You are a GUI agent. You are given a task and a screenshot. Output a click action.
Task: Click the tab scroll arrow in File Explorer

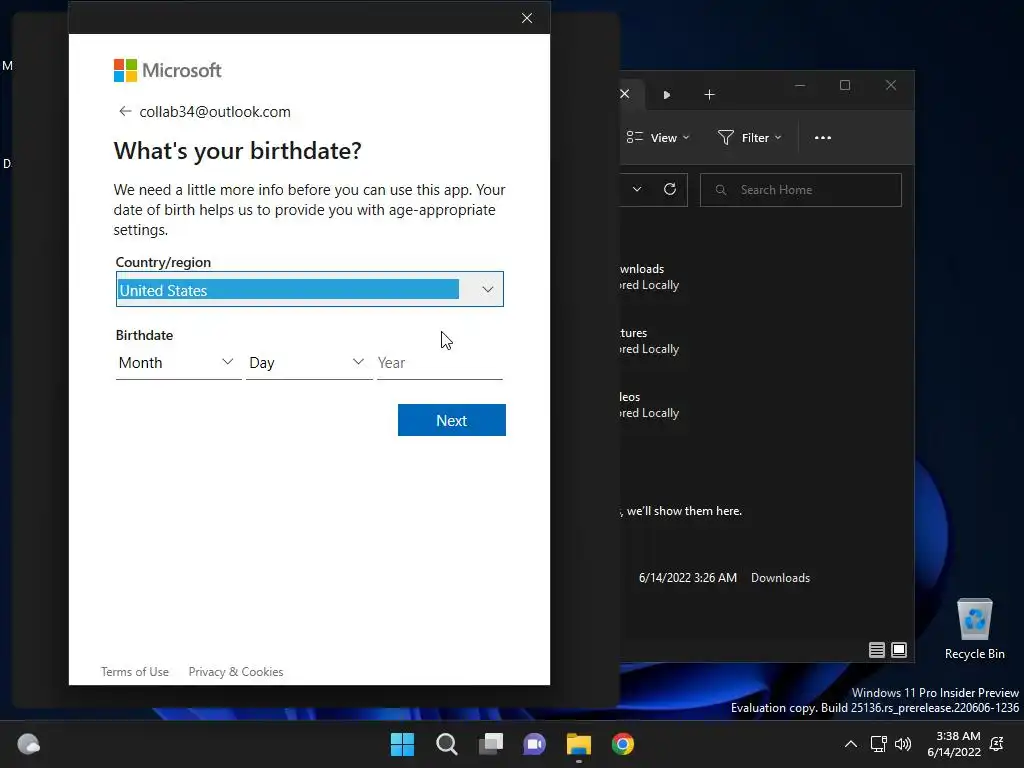tap(667, 95)
